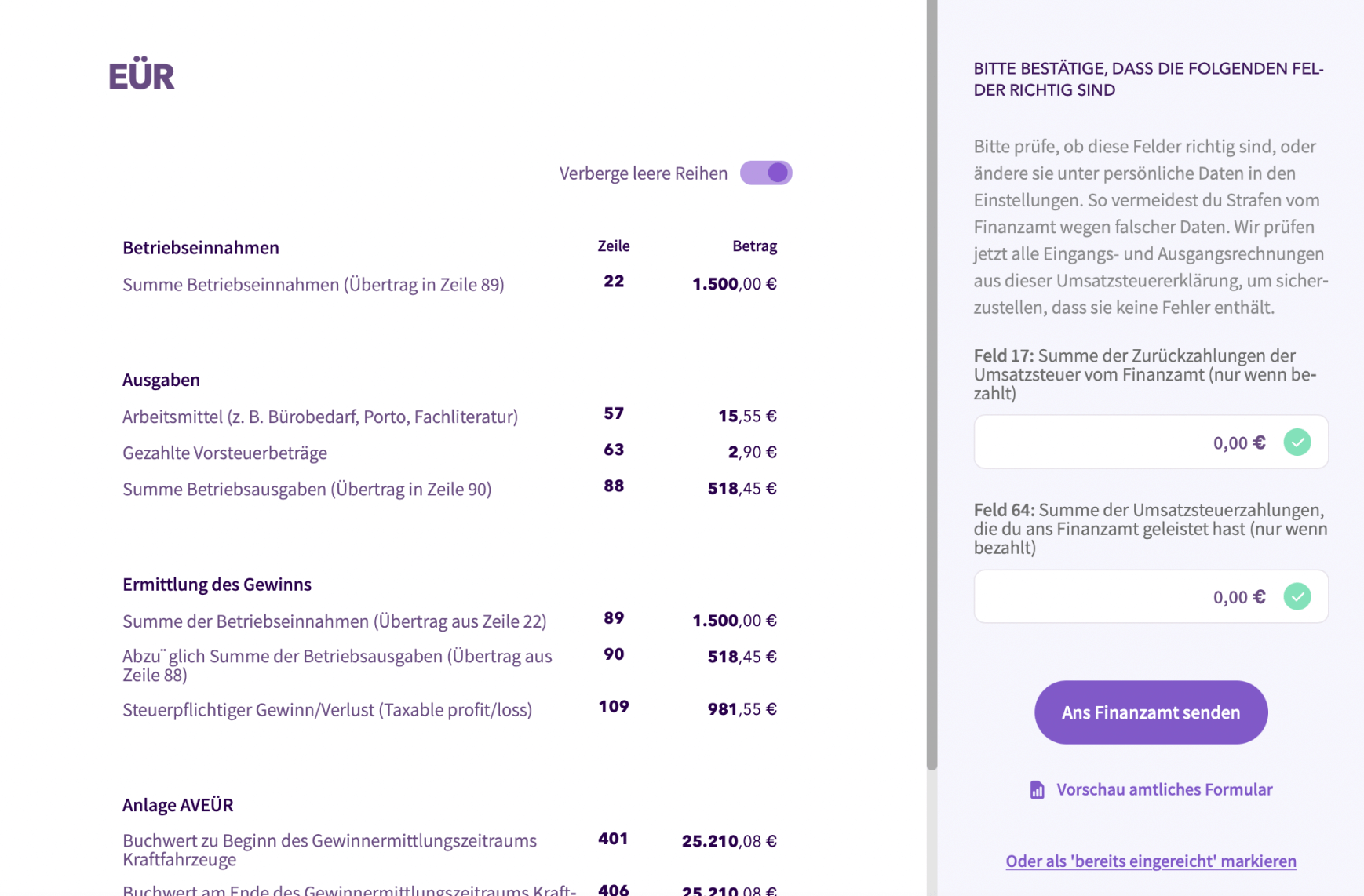Viewport: 1364px width, 896px height.
Task: Open the 'Vorschau amtliches Formular' link
Action: [1164, 790]
